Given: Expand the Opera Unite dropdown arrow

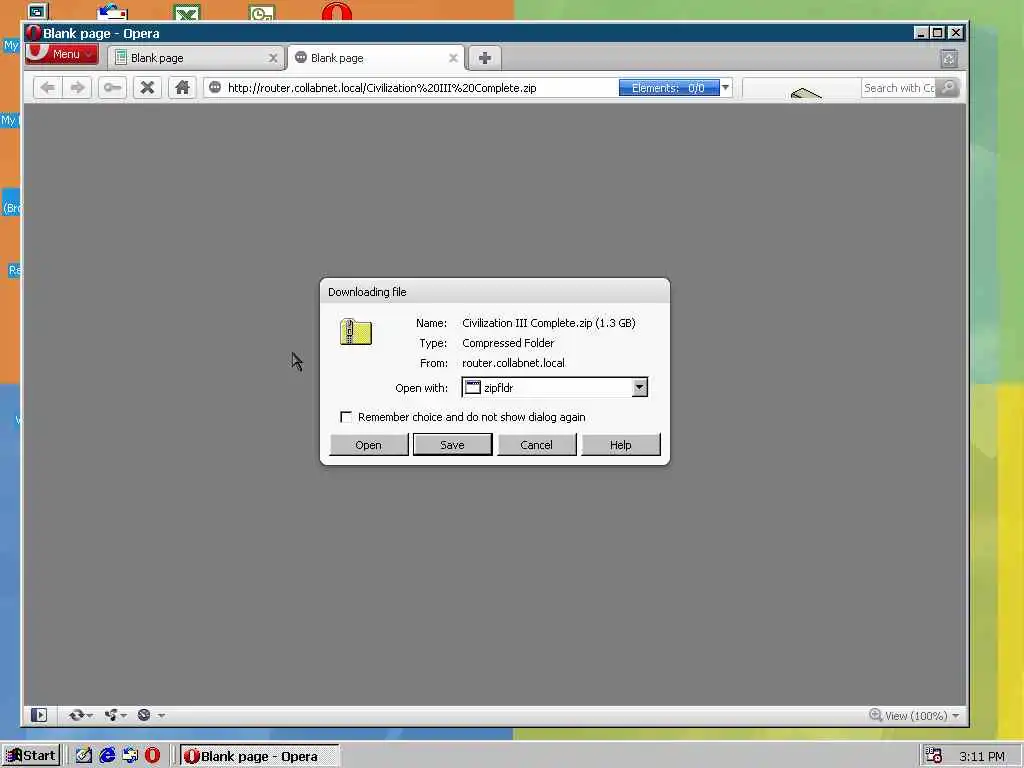Looking at the screenshot, I should pyautogui.click(x=123, y=716).
